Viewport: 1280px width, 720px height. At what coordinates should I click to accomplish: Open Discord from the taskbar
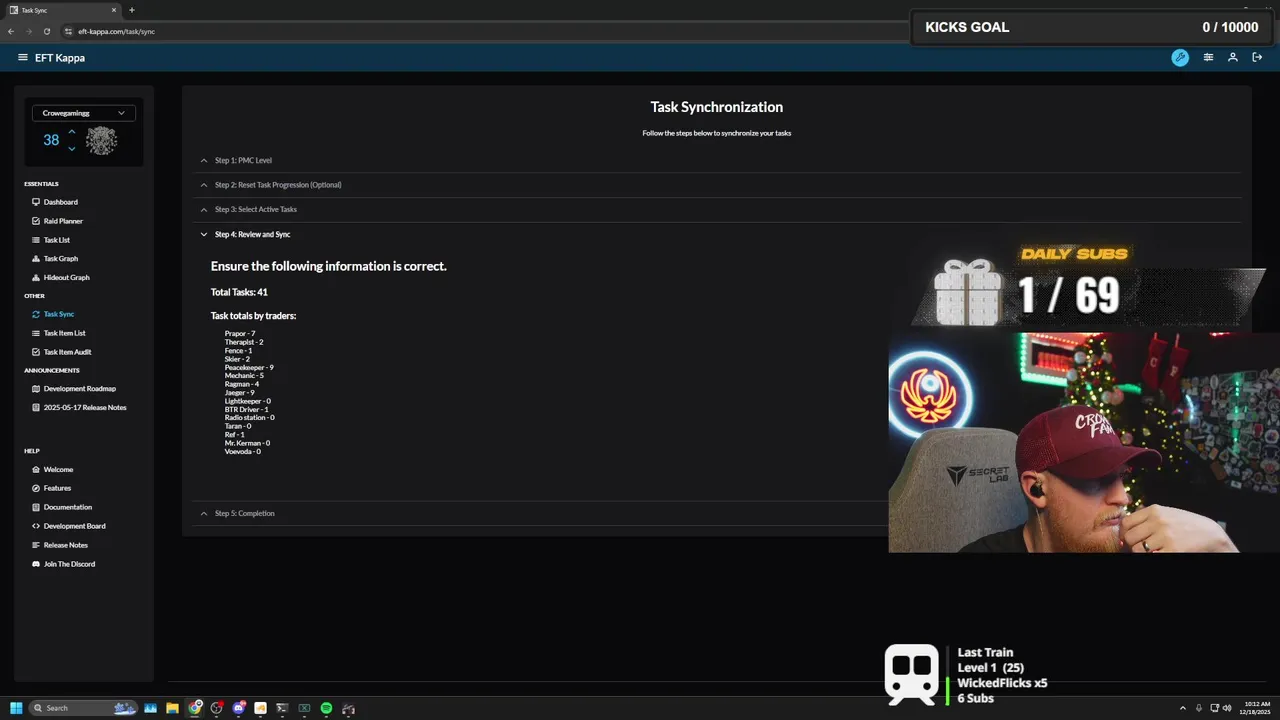(x=239, y=708)
